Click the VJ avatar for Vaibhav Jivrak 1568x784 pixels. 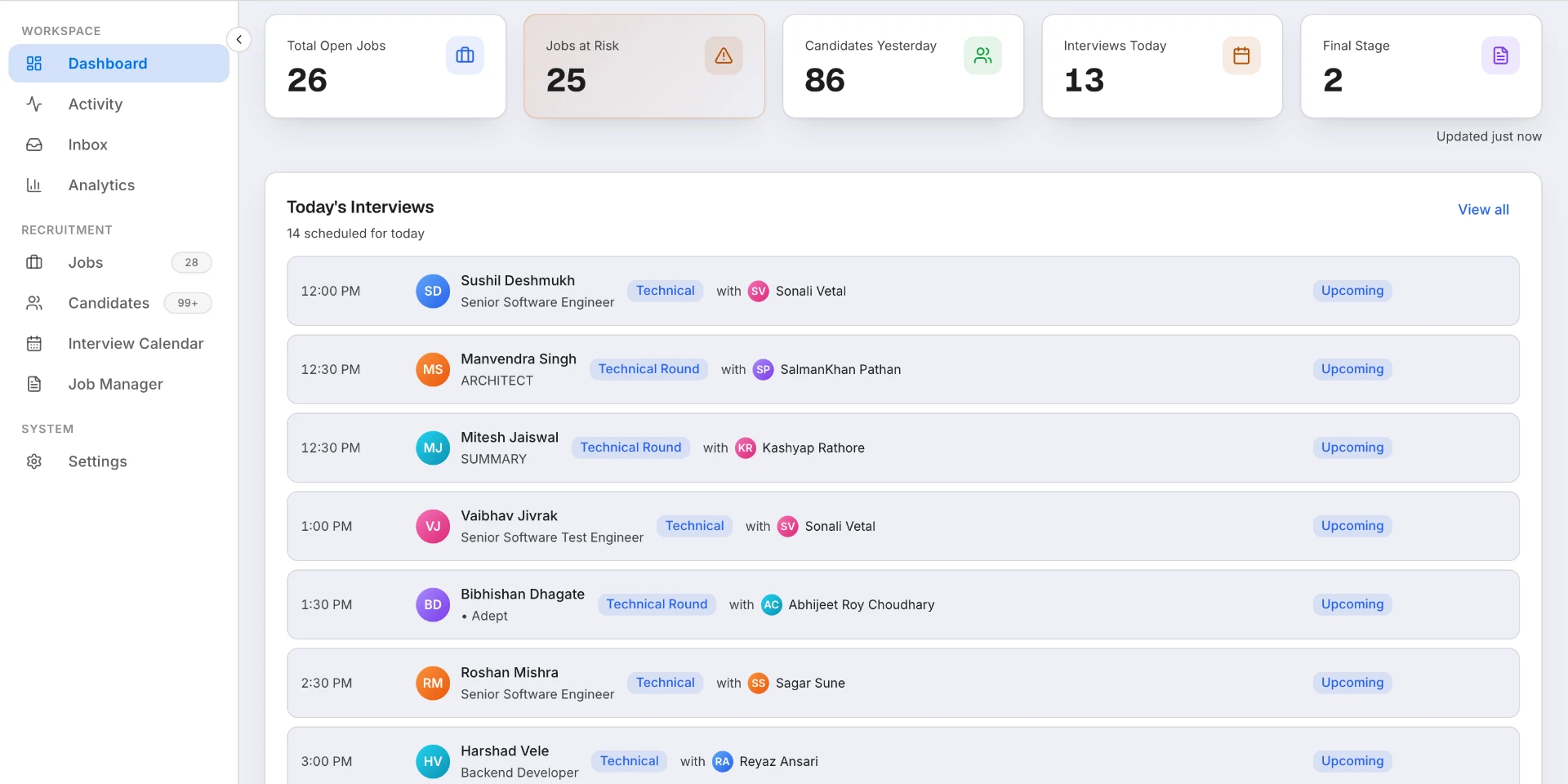(x=433, y=526)
